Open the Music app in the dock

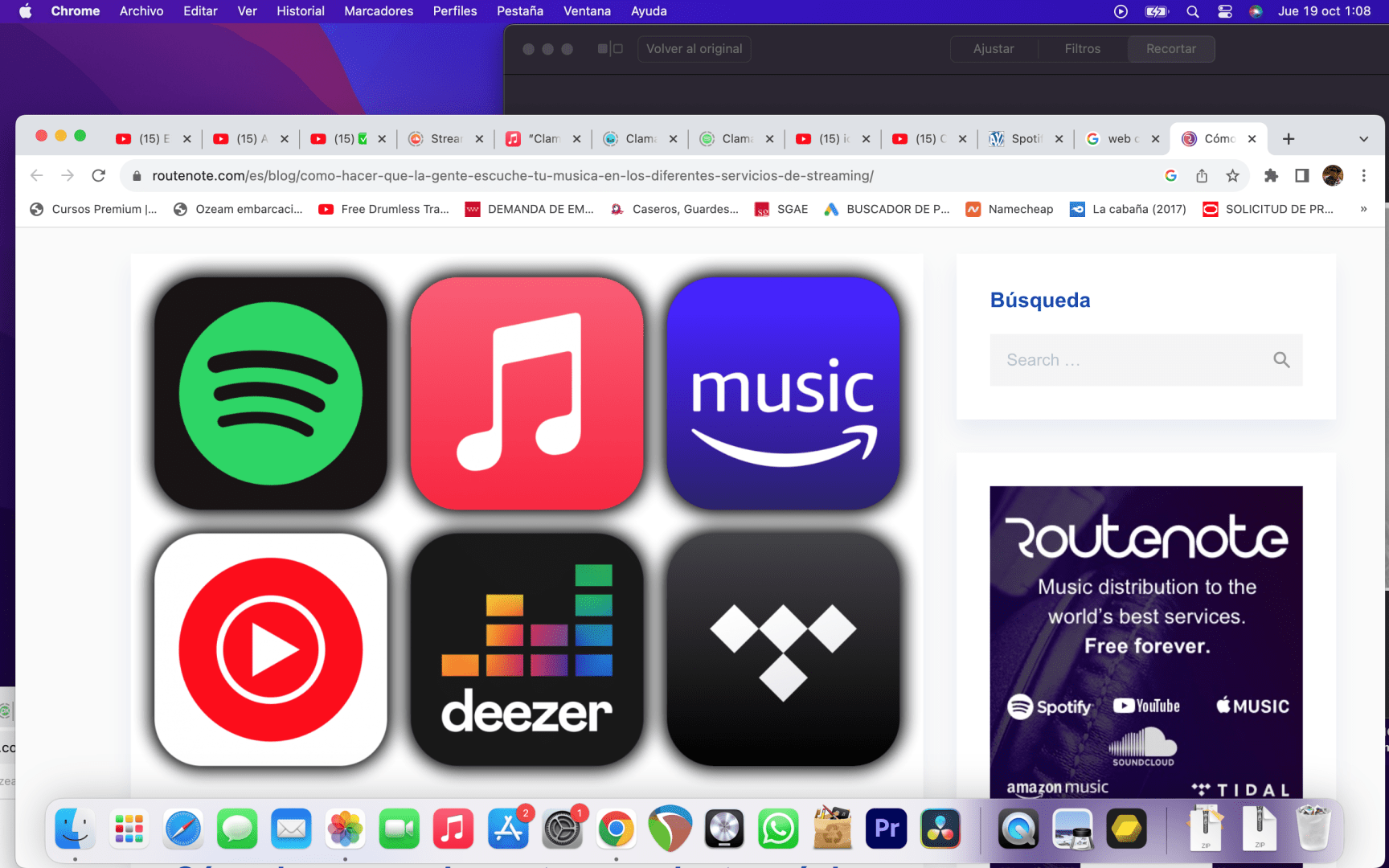click(x=453, y=829)
